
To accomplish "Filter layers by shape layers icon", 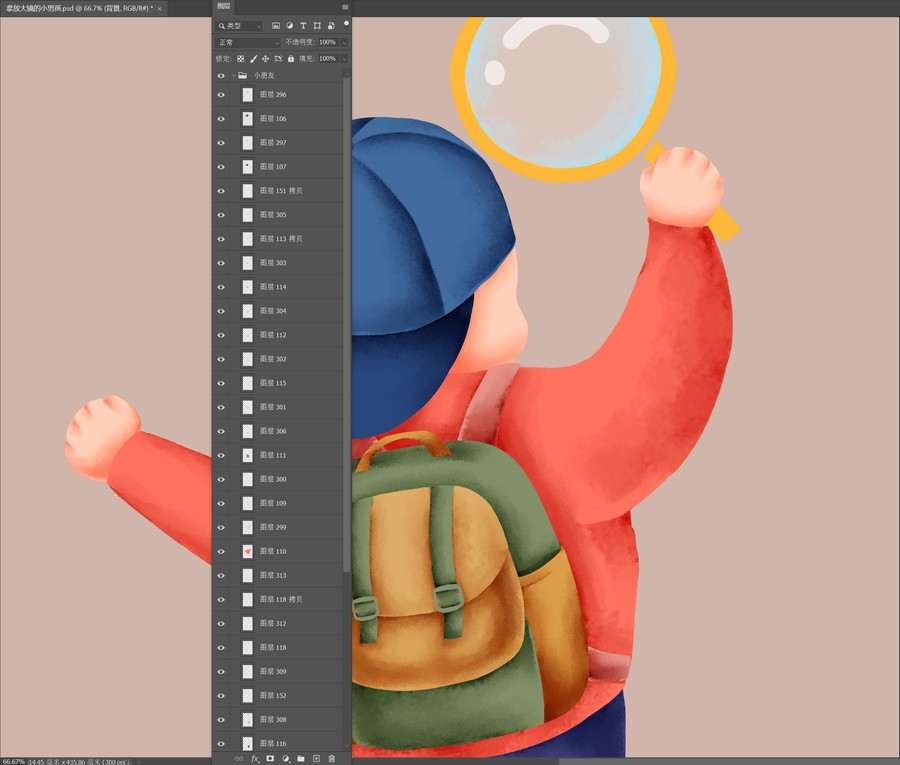I will (x=317, y=26).
